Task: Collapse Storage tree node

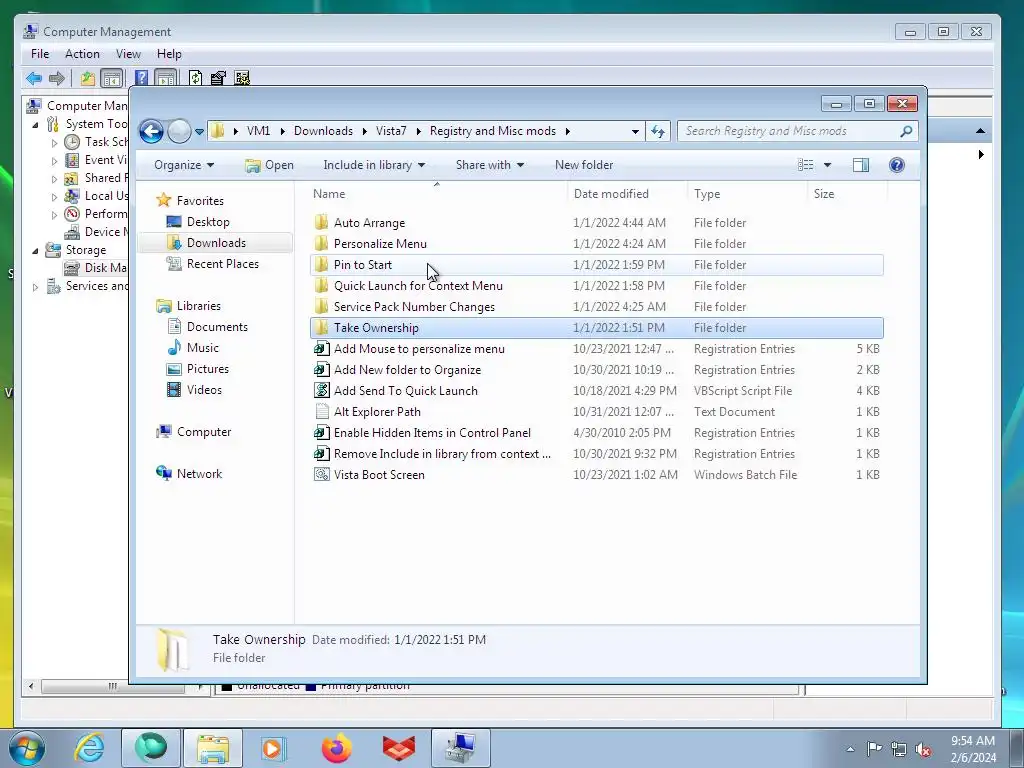Action: (36, 250)
